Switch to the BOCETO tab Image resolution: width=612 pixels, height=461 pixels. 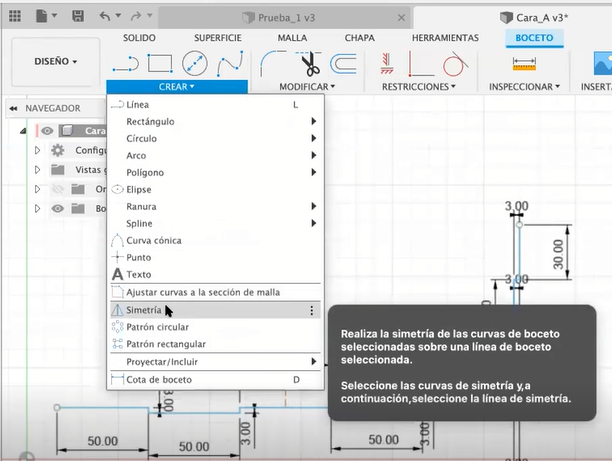[534, 38]
